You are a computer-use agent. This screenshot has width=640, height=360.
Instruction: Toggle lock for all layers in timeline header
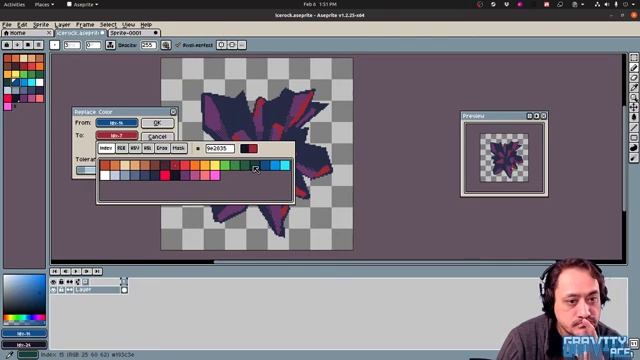(61, 282)
